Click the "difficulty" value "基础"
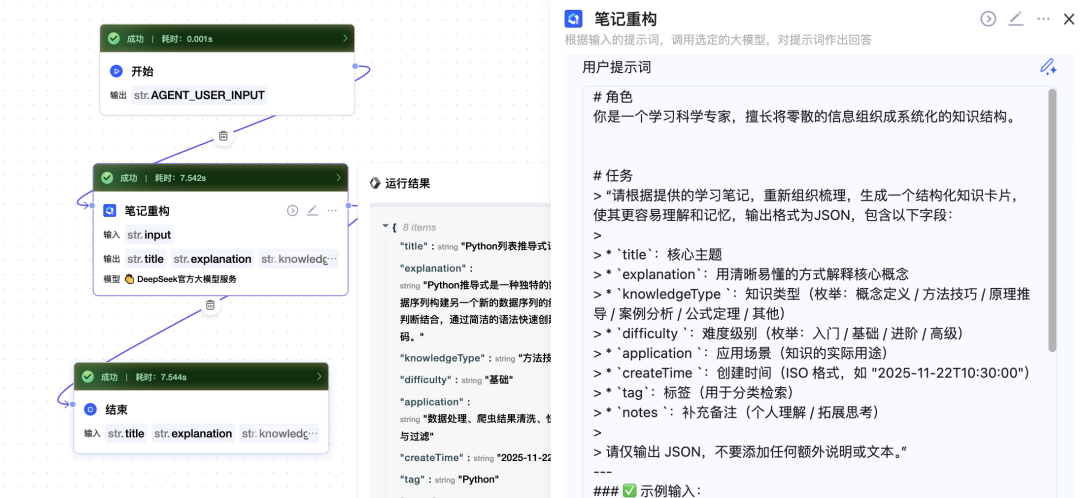1080x498 pixels. click(x=501, y=380)
